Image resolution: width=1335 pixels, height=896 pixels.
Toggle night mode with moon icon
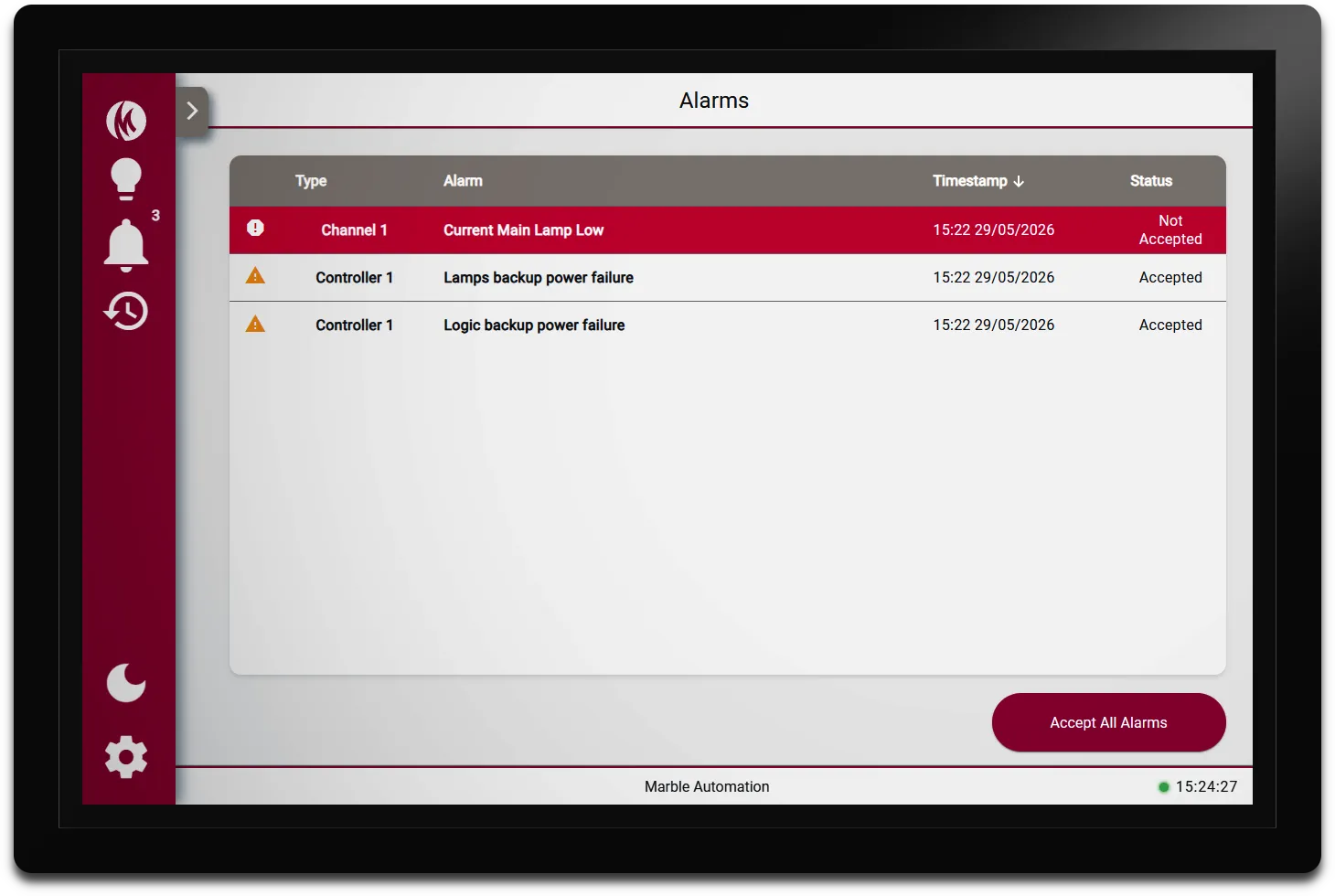point(126,683)
